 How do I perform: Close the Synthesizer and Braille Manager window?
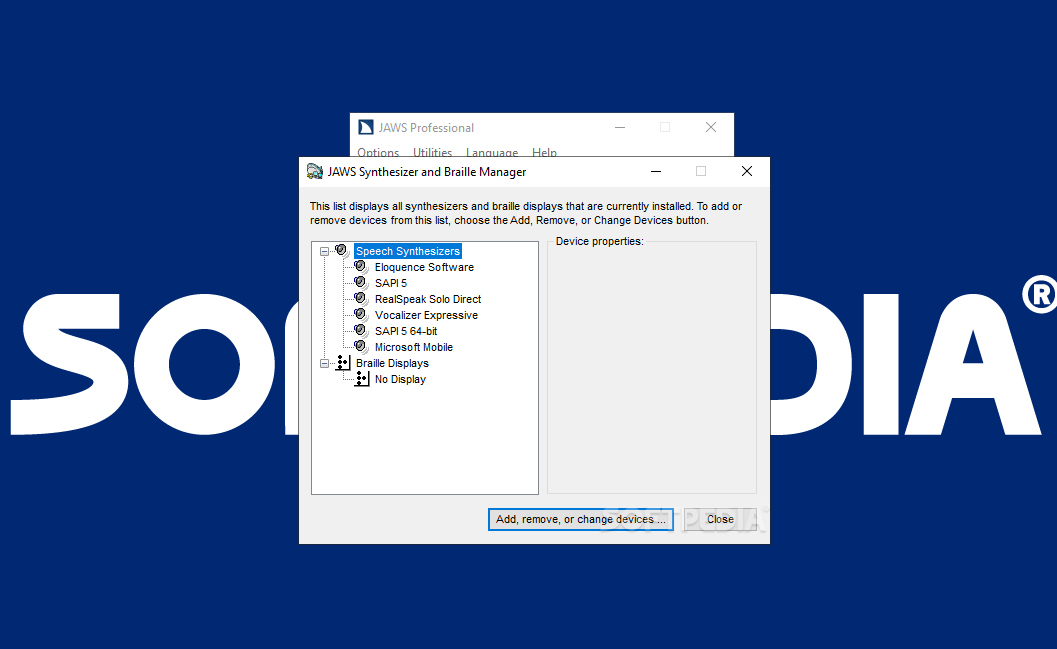pos(747,171)
